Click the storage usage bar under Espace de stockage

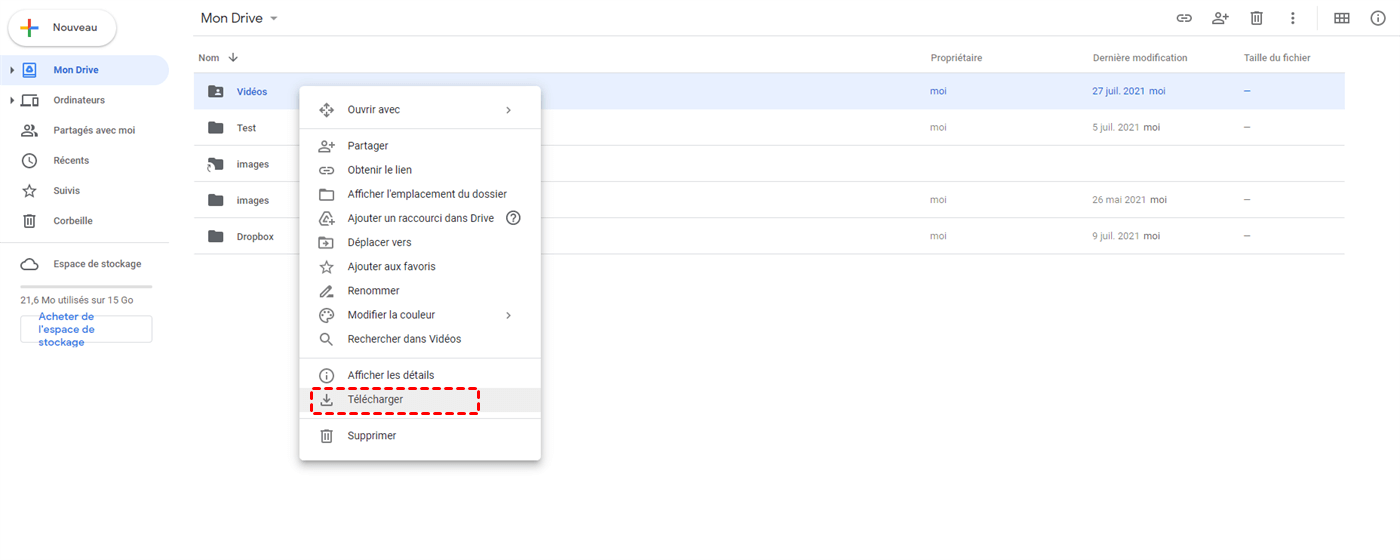pos(86,287)
